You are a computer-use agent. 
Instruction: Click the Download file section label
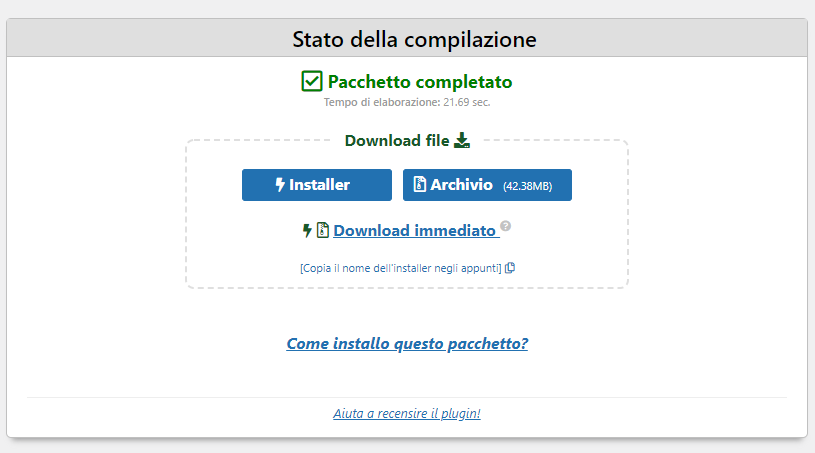point(397,141)
